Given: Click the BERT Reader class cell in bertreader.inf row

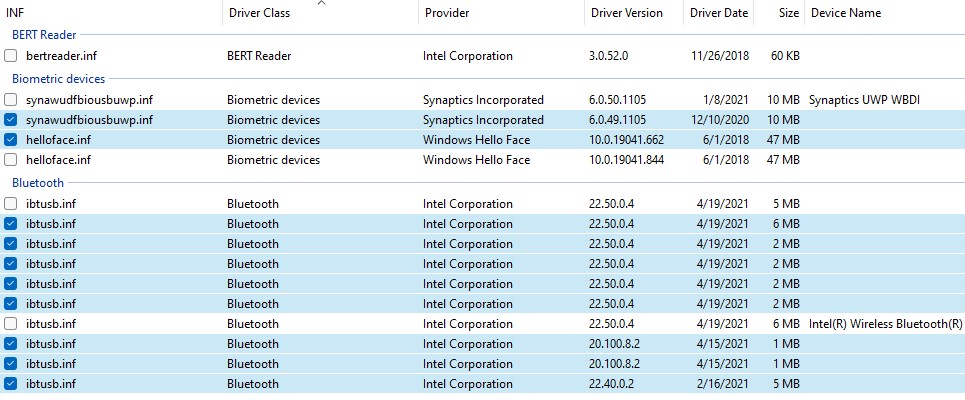Looking at the screenshot, I should click(x=259, y=56).
